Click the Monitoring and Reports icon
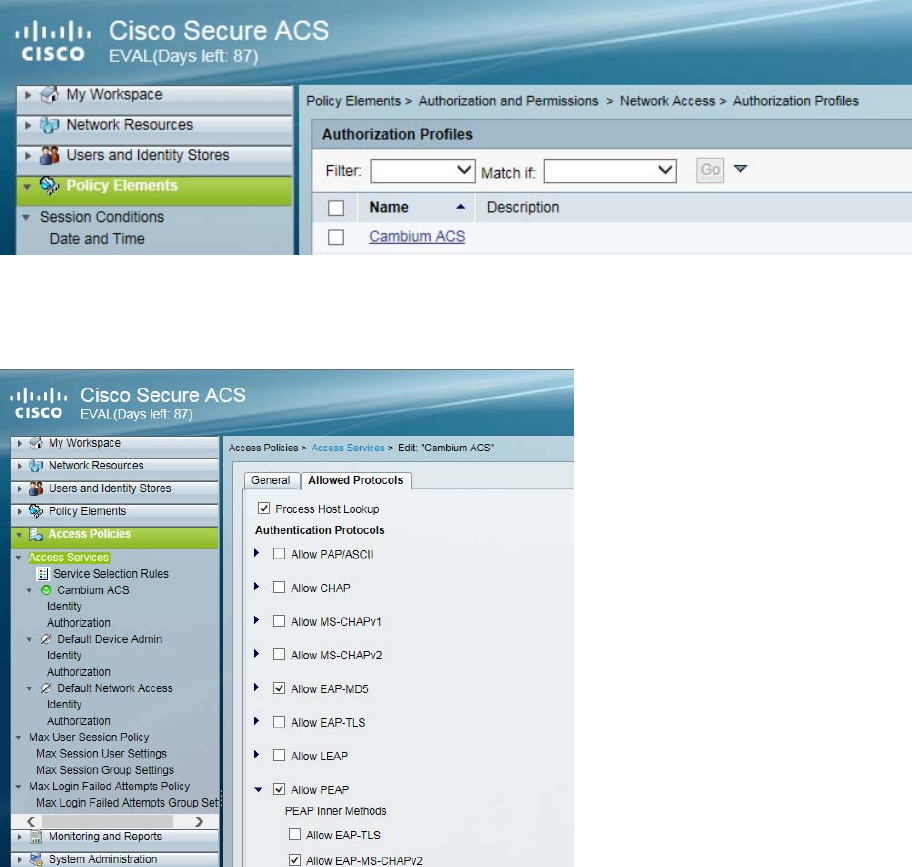This screenshot has width=912, height=867. (x=36, y=837)
